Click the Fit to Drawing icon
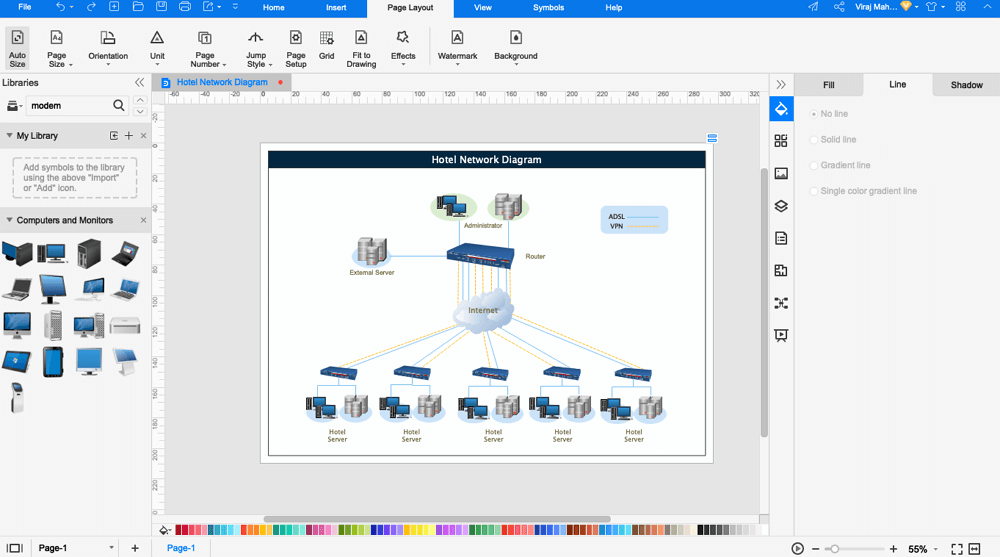This screenshot has width=1000, height=557. click(361, 46)
